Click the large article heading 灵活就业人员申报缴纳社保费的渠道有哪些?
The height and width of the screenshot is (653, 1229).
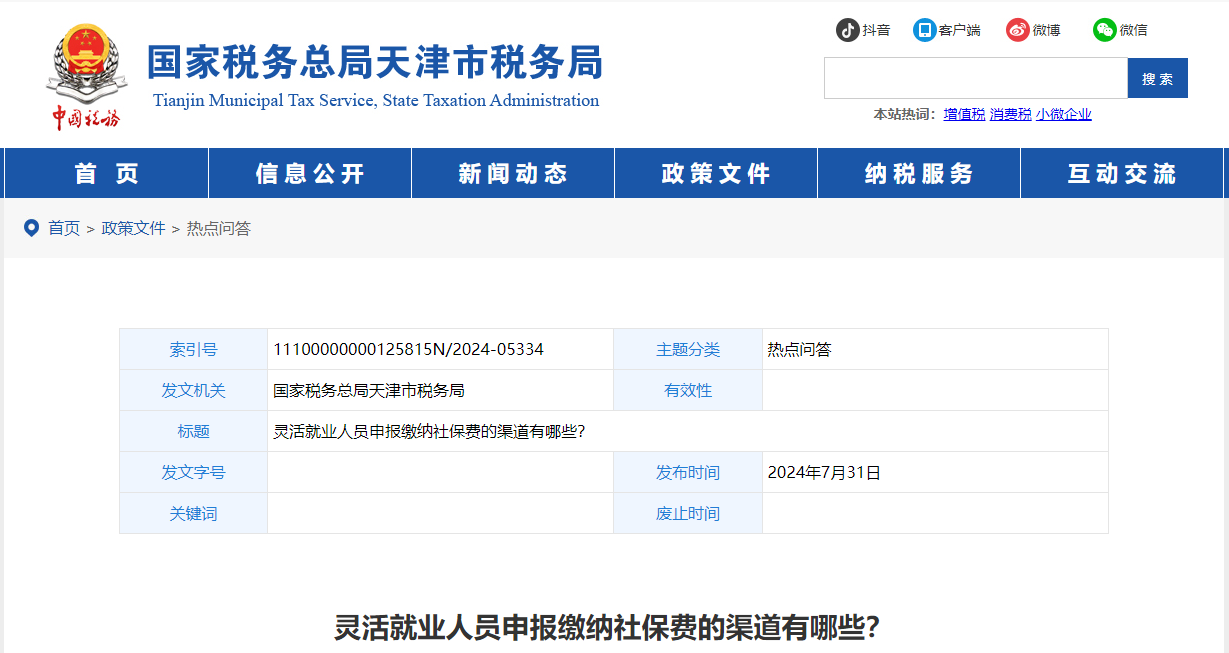pos(607,627)
